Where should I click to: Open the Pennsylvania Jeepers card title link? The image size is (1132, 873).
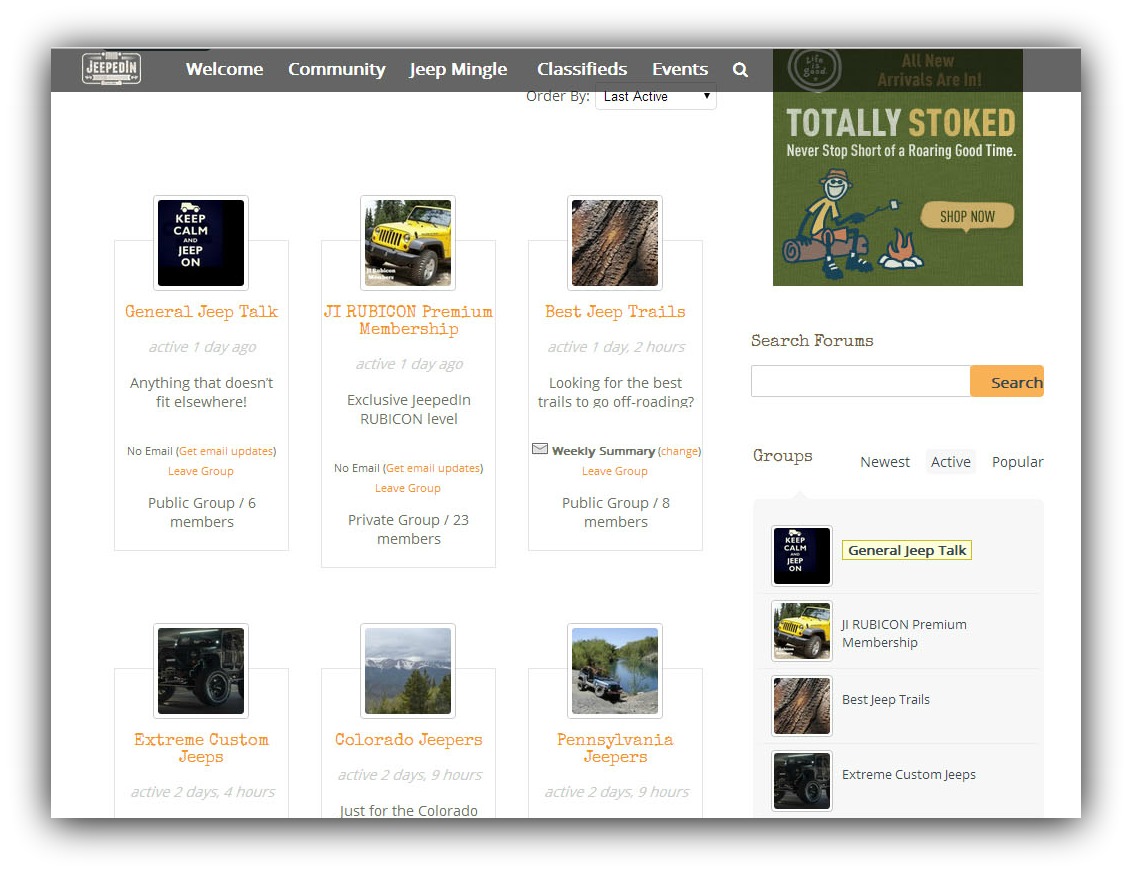(x=615, y=748)
